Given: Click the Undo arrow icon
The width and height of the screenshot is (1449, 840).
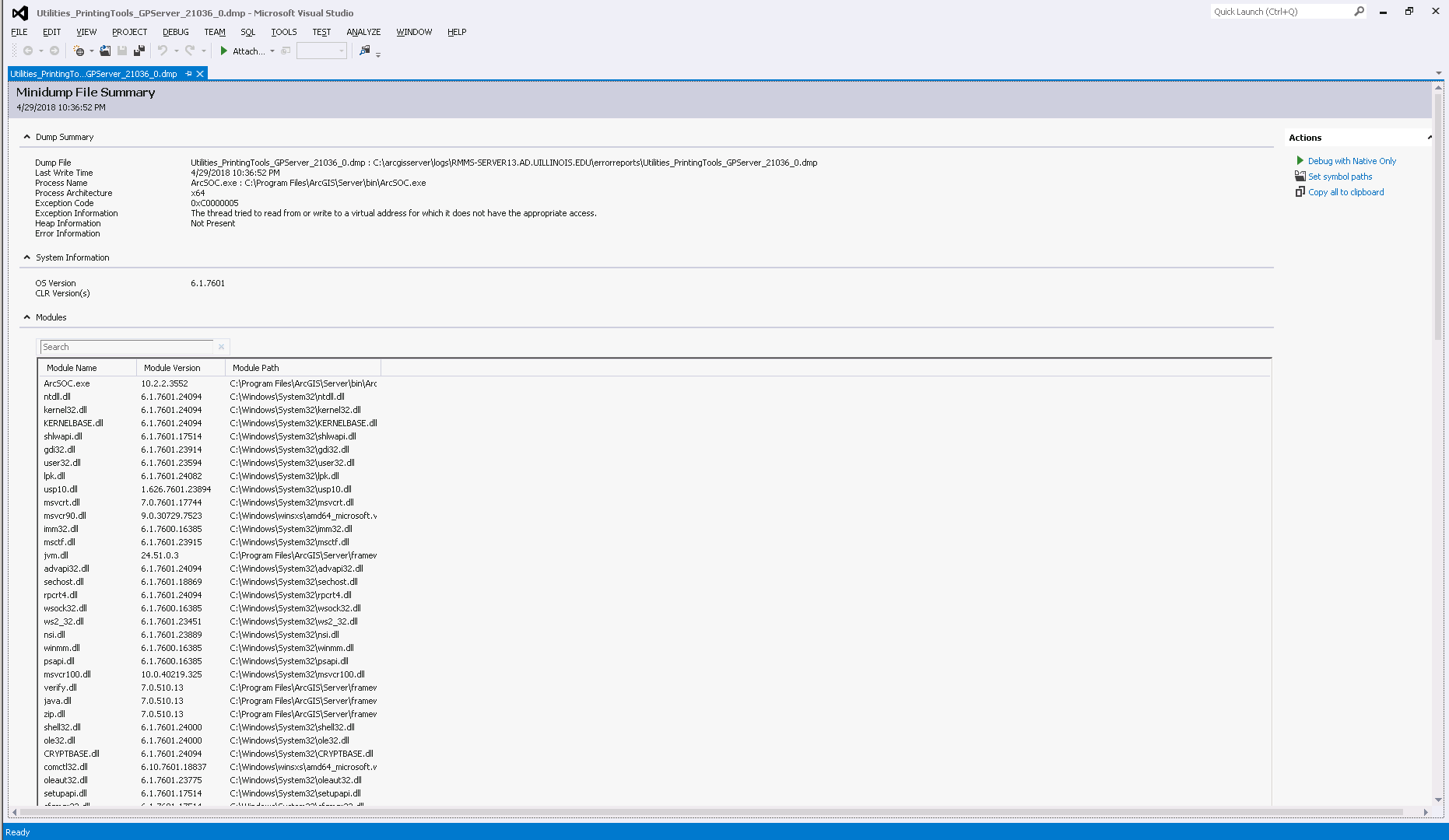Looking at the screenshot, I should (x=163, y=51).
